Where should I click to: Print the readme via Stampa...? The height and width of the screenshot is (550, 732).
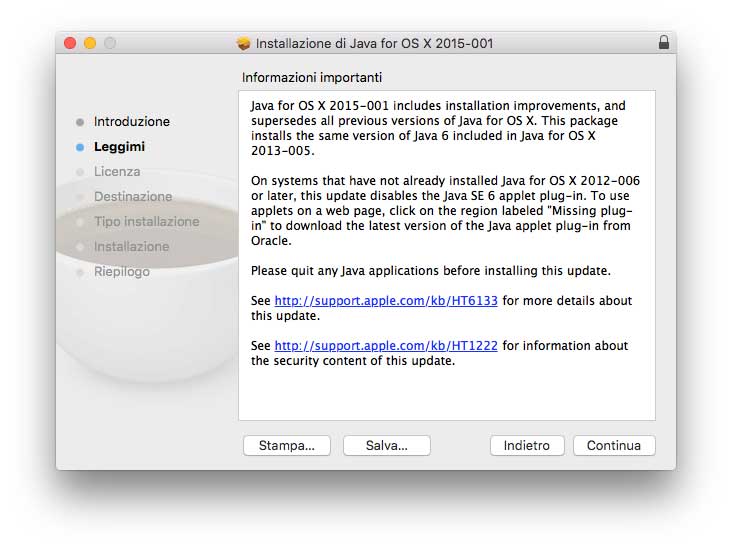click(287, 445)
